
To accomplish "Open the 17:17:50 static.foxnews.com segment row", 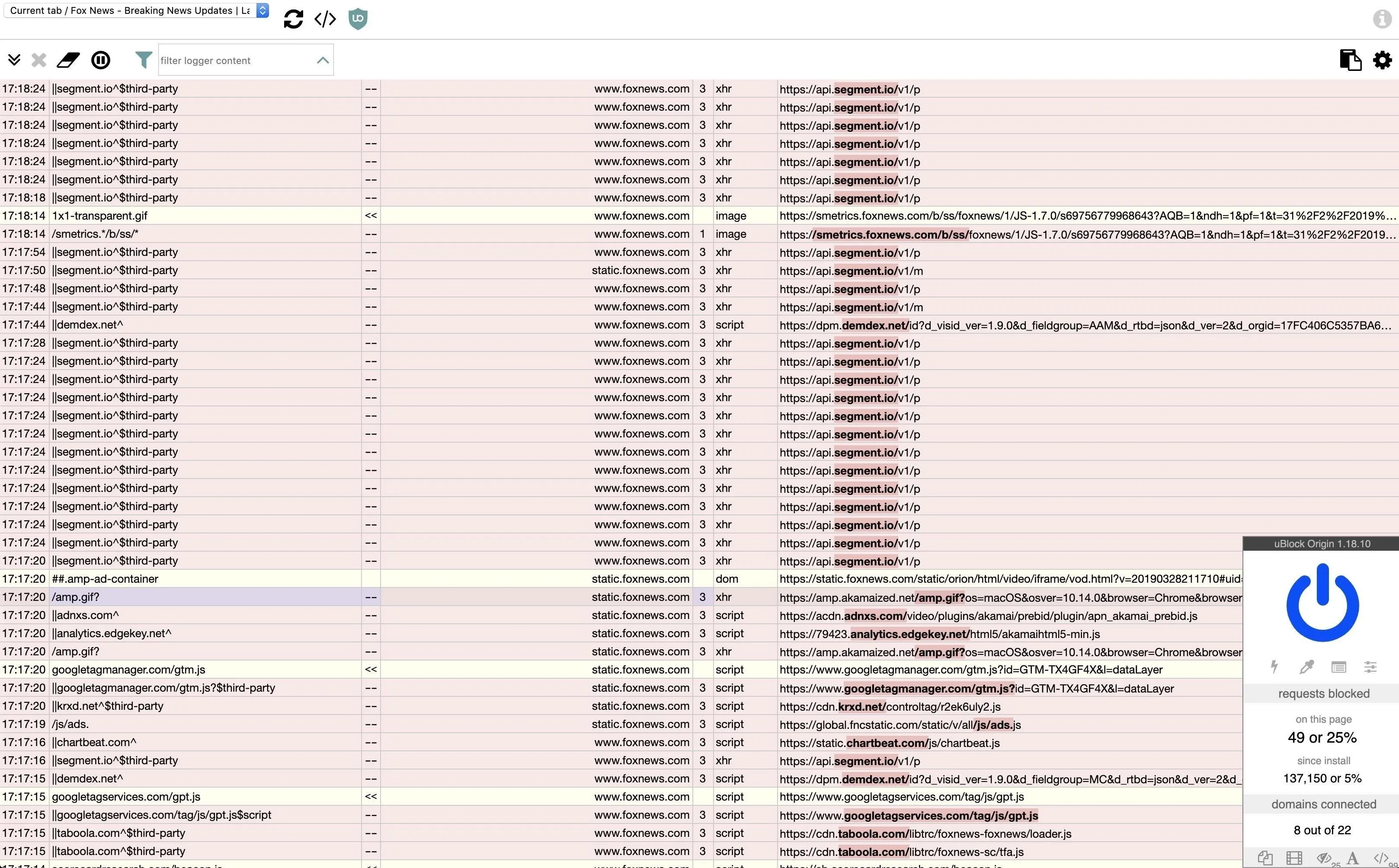I will pos(700,271).
